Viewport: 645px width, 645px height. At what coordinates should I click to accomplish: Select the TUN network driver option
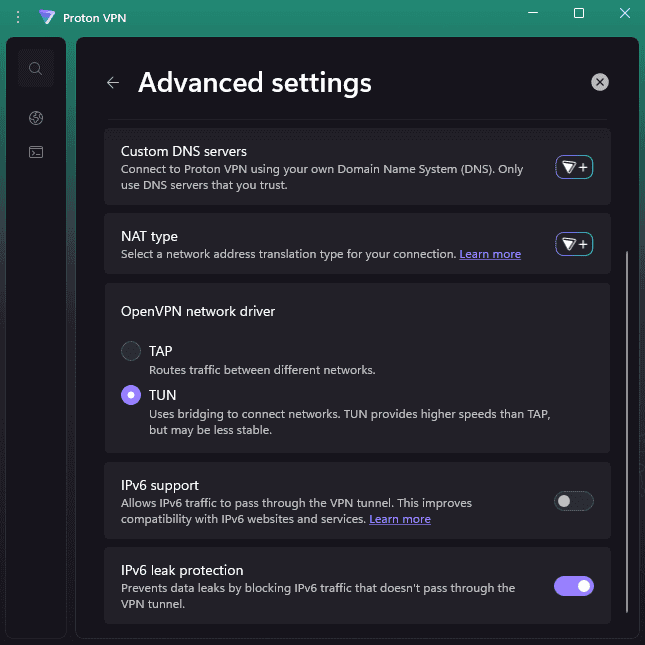131,395
